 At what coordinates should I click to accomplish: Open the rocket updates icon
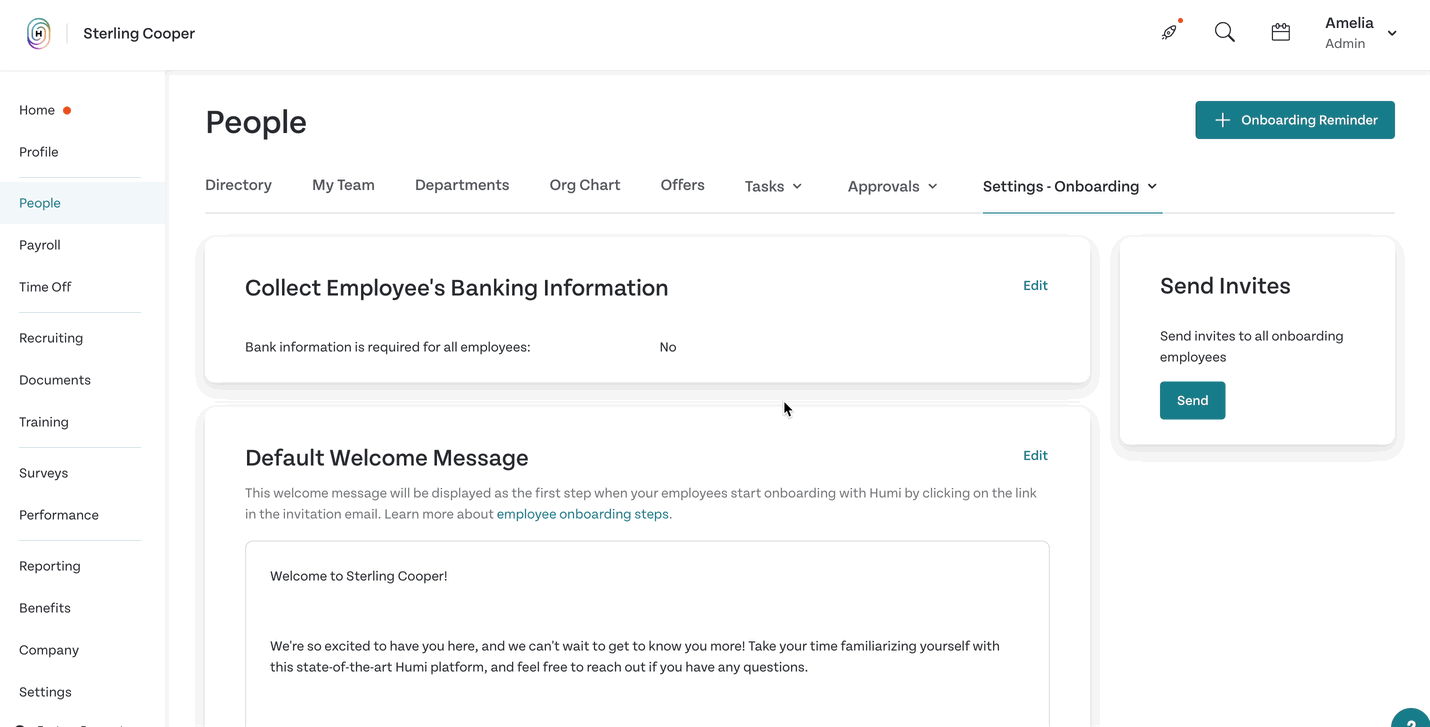click(1170, 32)
